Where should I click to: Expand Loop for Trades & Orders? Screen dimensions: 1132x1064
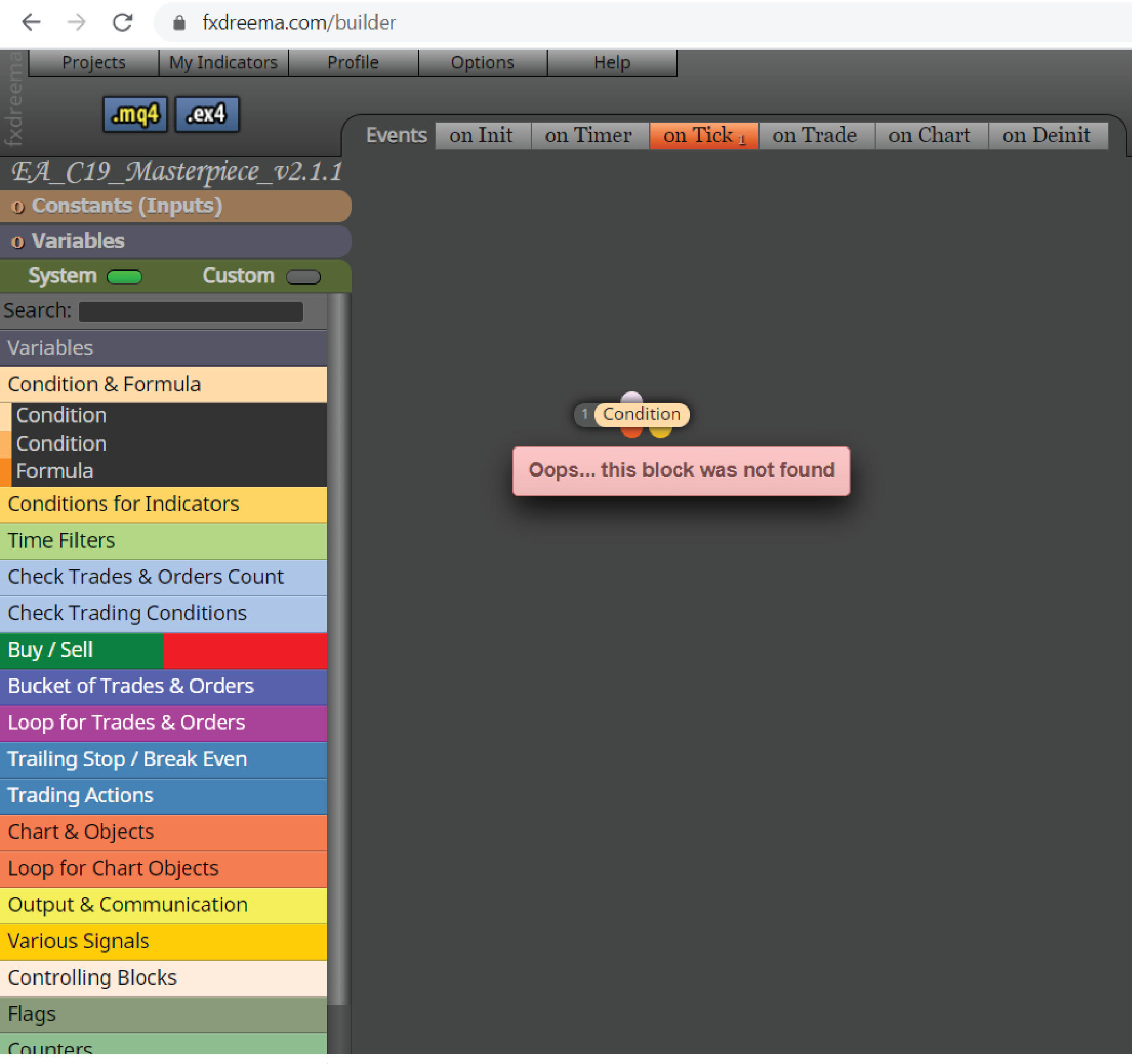tap(163, 723)
